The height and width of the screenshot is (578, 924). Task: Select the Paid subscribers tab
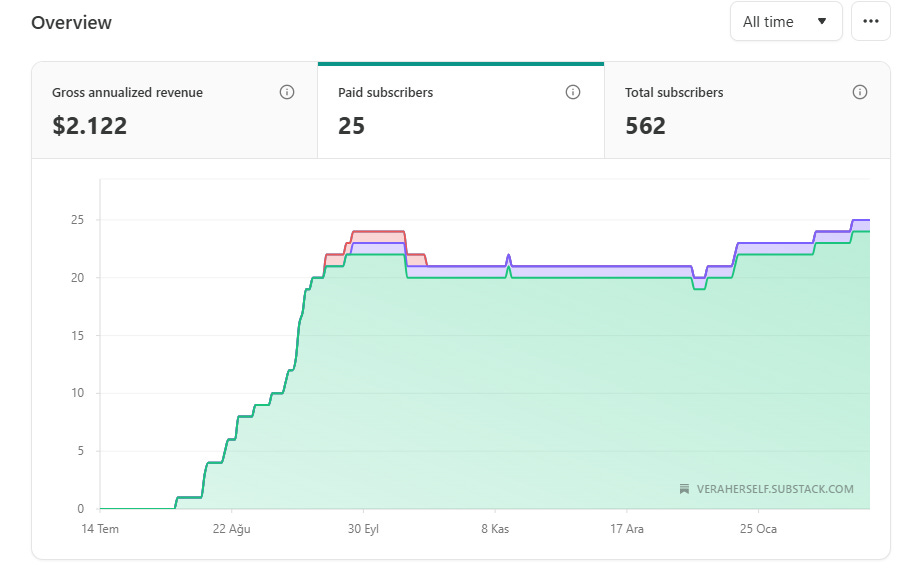(x=461, y=110)
